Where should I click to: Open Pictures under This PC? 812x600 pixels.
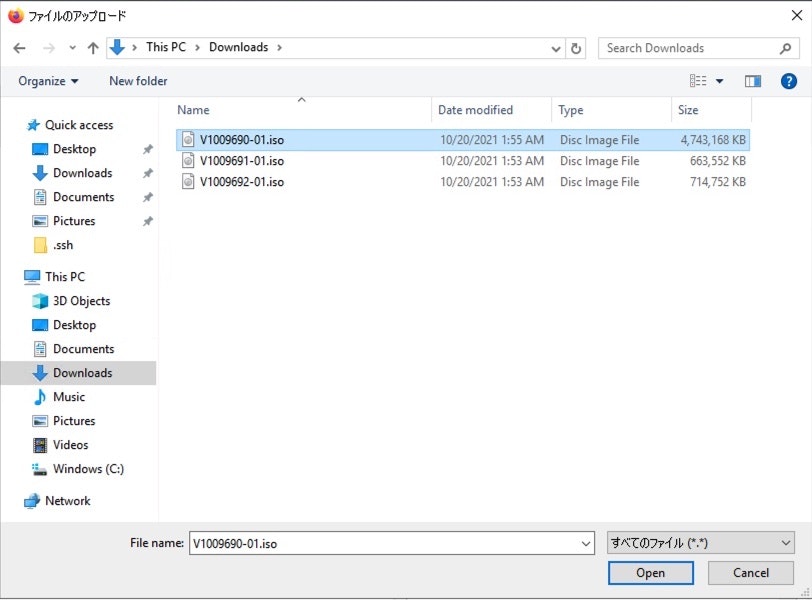pos(74,421)
